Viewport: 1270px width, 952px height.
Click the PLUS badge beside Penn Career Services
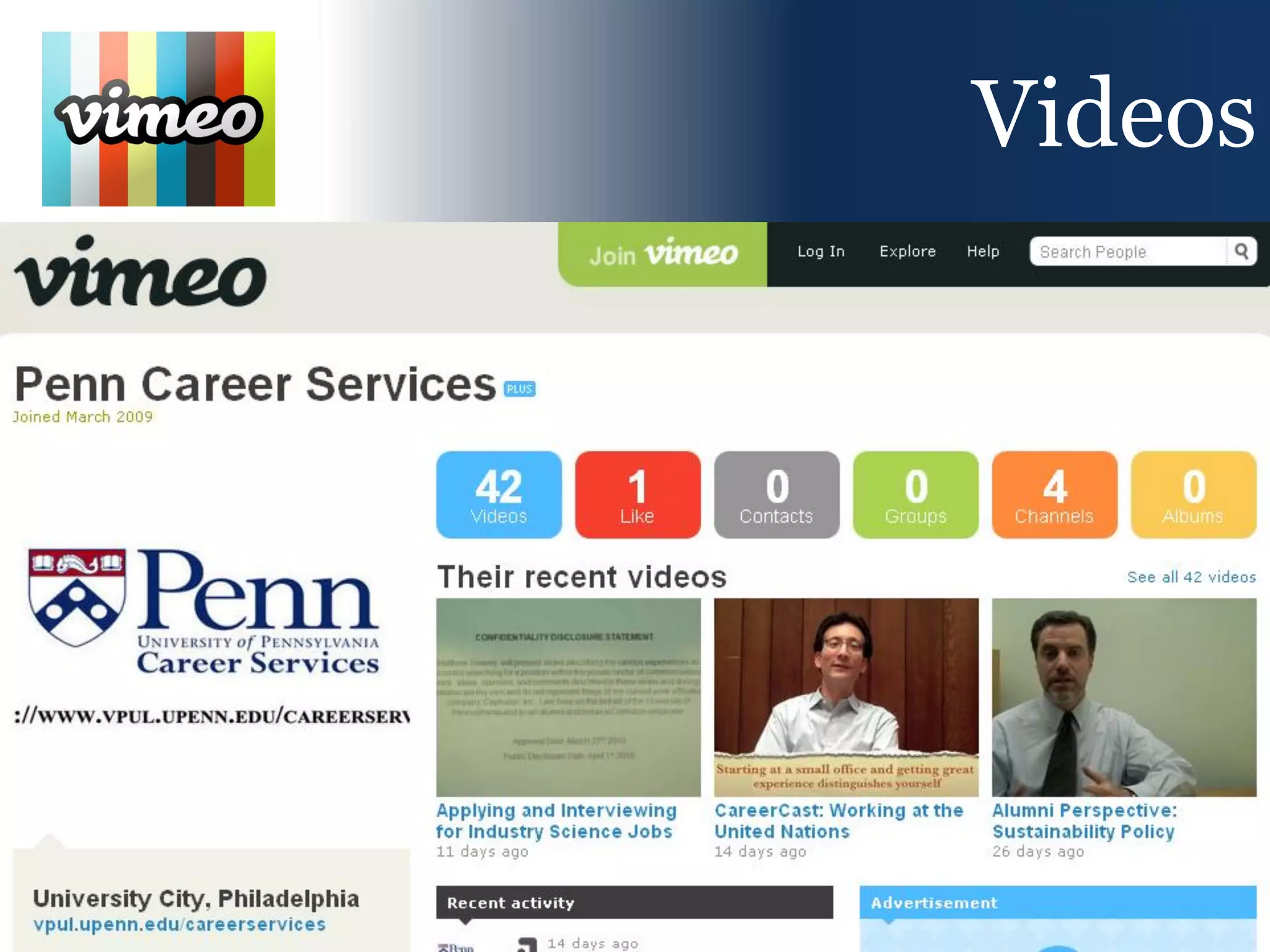tap(520, 389)
